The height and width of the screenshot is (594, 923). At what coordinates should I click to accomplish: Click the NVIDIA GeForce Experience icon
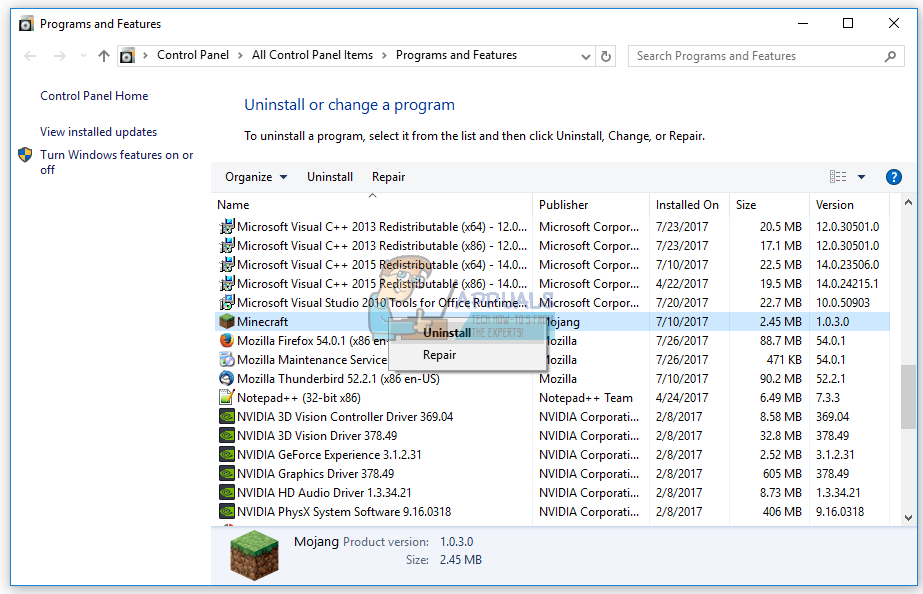pyautogui.click(x=228, y=454)
